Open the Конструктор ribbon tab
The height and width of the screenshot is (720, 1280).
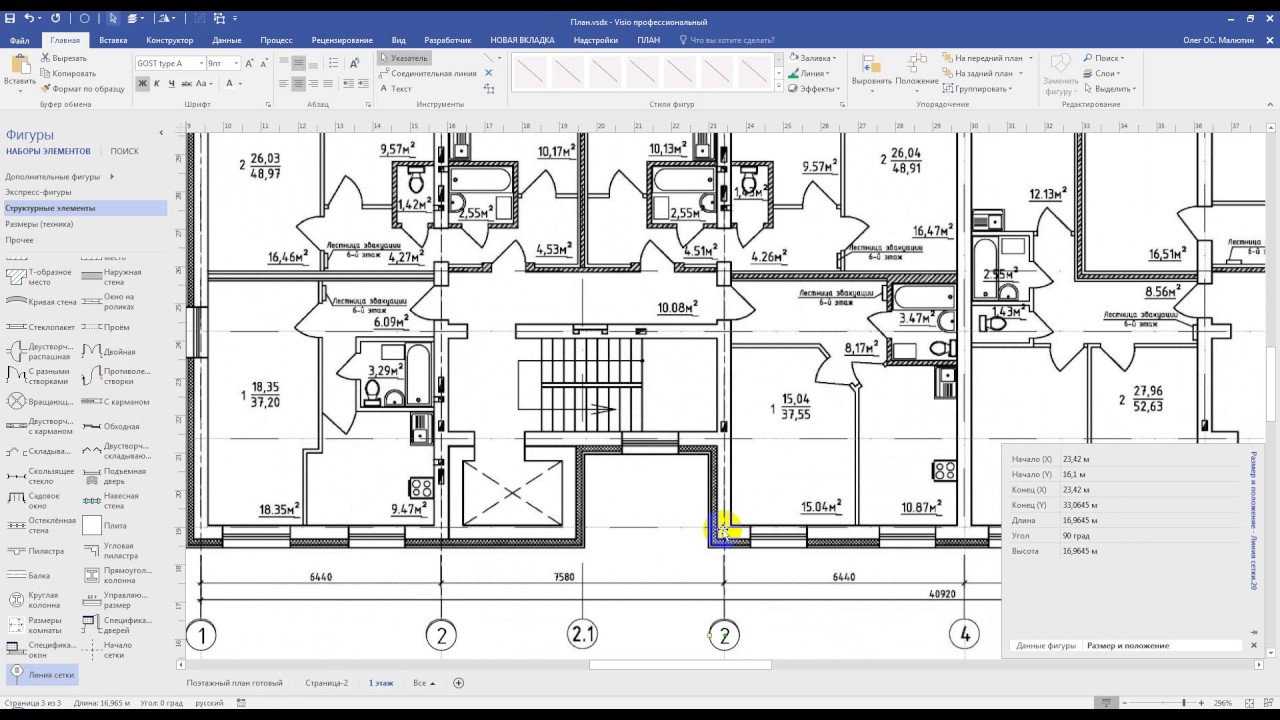(x=169, y=40)
